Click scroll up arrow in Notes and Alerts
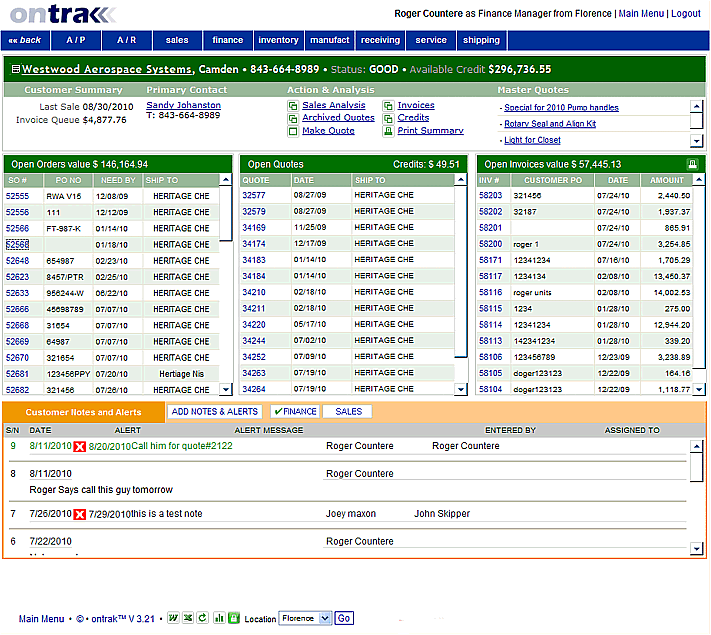Image resolution: width=711 pixels, height=635 pixels. [x=696, y=446]
